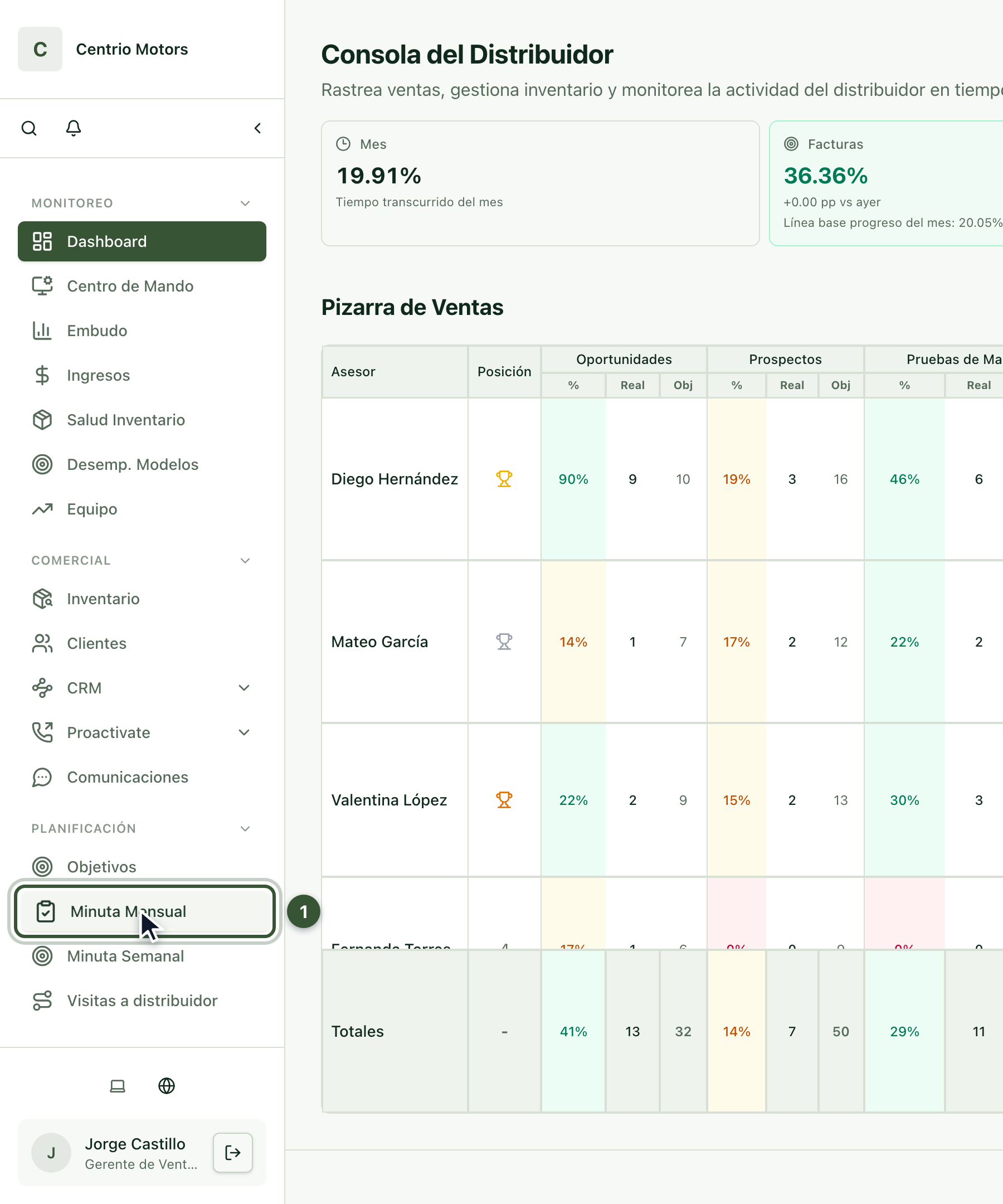Click the Salud Inventario box icon
Viewport: 1003px width, 1204px height.
pyautogui.click(x=42, y=420)
